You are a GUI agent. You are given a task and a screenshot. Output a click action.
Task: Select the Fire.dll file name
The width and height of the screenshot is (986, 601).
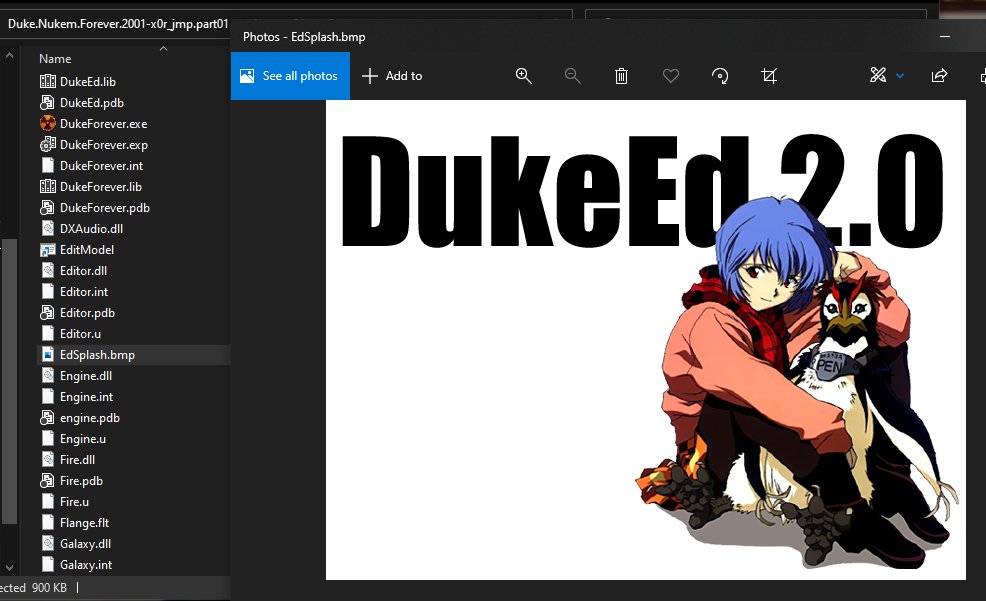pyautogui.click(x=77, y=460)
